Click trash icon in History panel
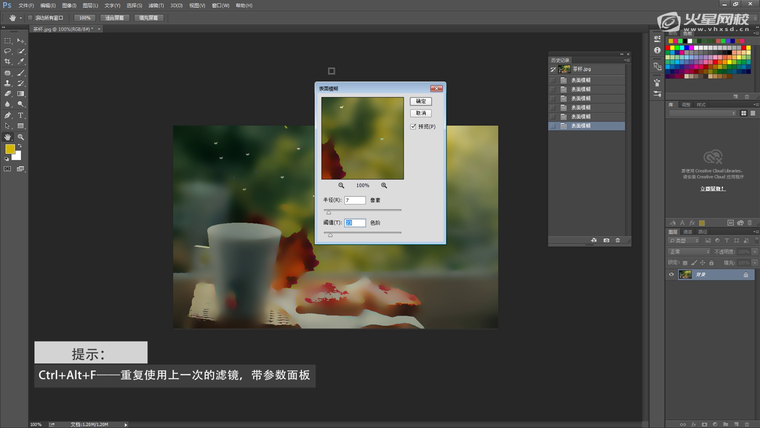 click(618, 240)
